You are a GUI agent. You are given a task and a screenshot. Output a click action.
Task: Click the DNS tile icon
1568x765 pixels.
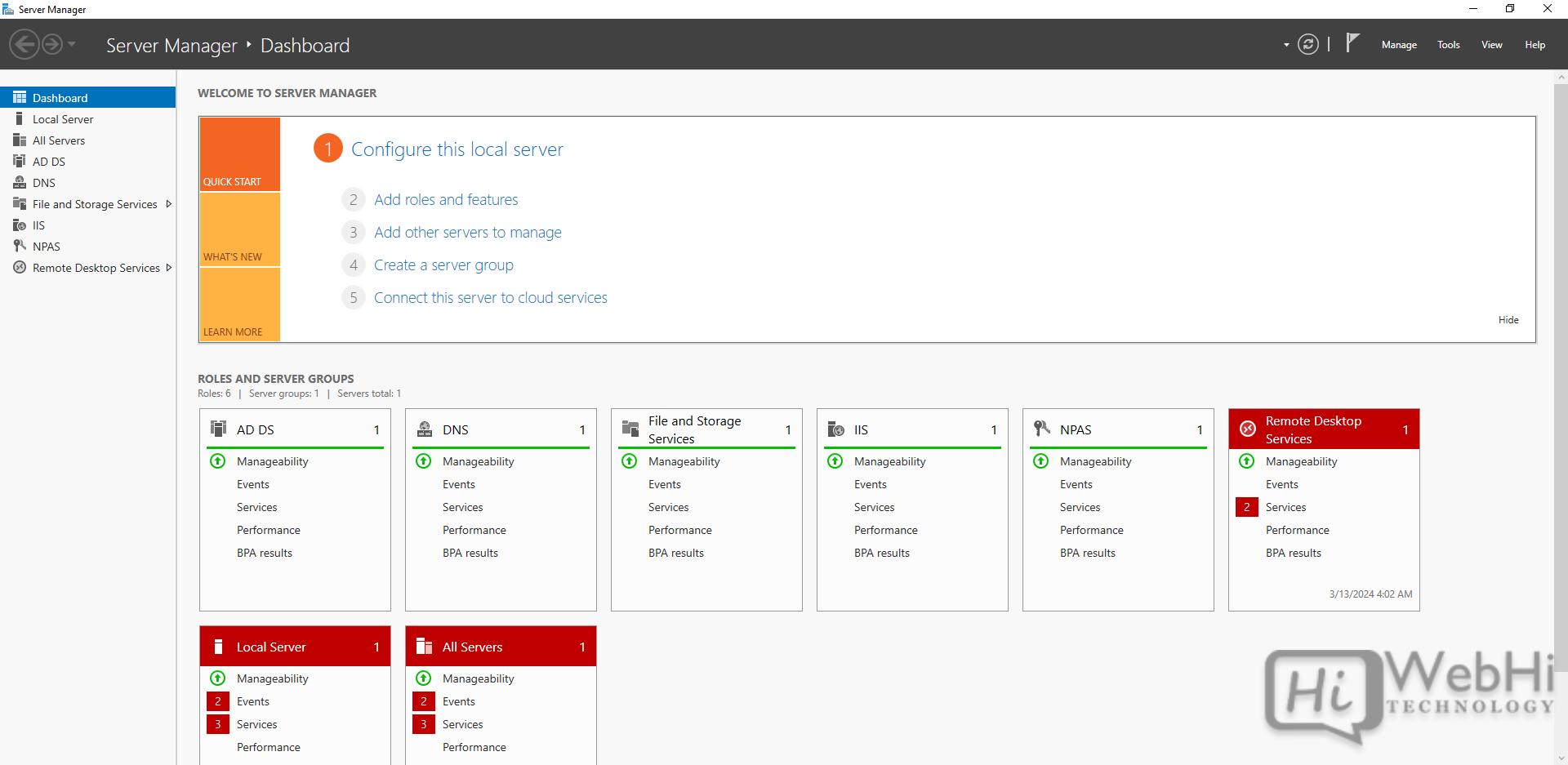tap(425, 429)
